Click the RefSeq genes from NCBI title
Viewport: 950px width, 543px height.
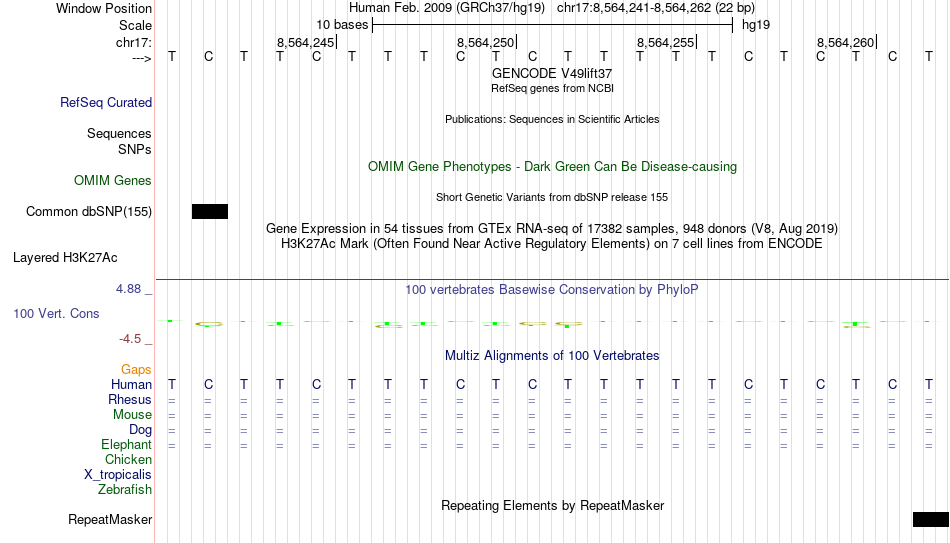coord(553,88)
